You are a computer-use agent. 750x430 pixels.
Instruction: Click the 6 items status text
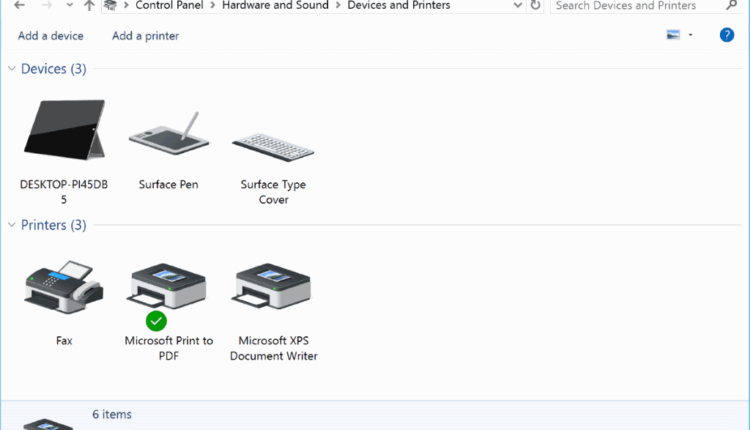click(x=112, y=414)
